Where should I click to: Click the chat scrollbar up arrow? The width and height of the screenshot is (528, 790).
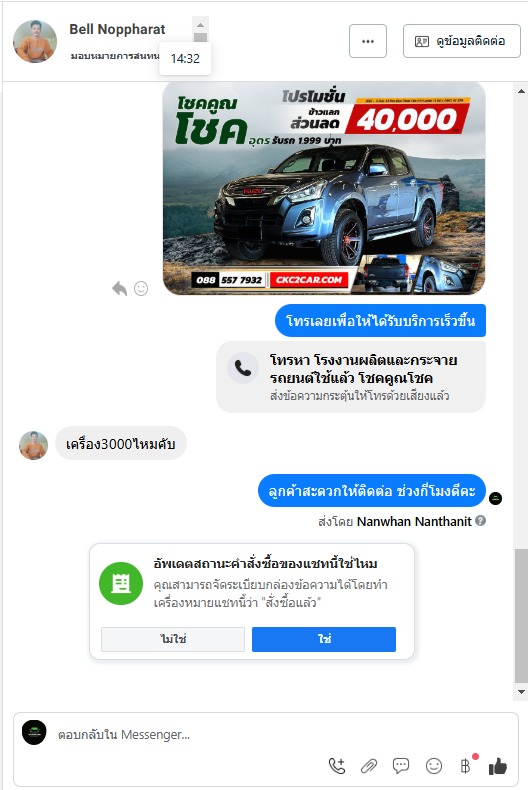click(521, 91)
